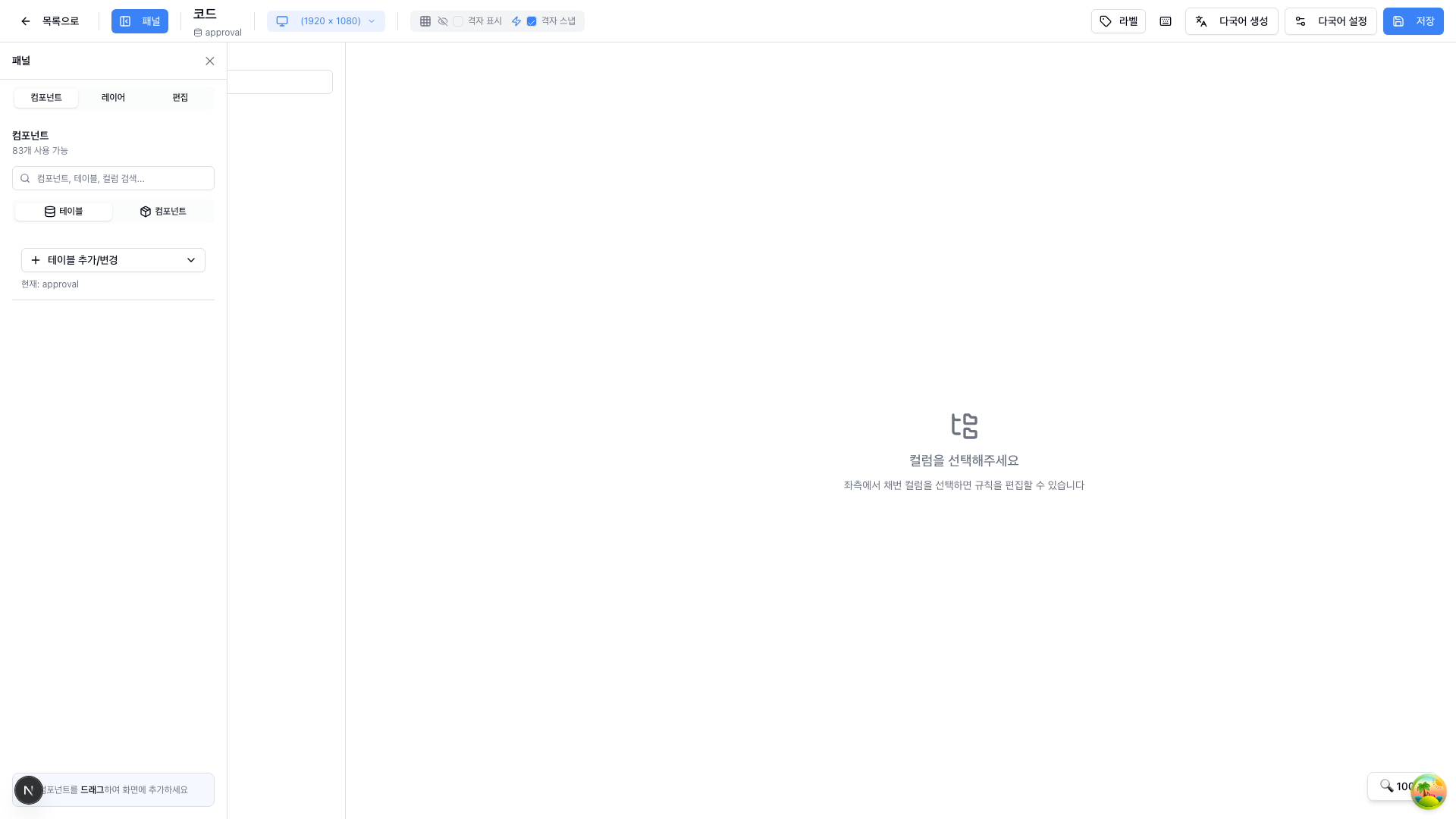
Task: Click the grid icon in the toolbar
Action: 425,21
